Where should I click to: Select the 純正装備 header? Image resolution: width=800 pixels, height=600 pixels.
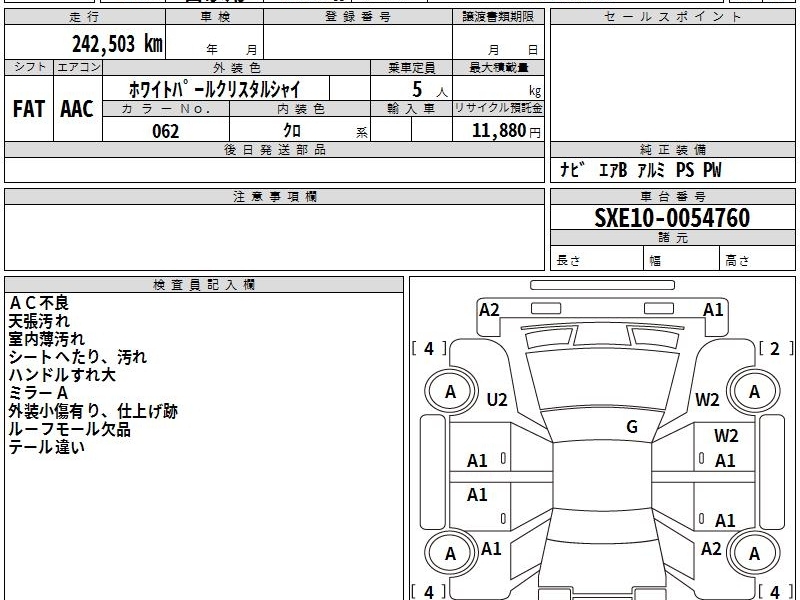pyautogui.click(x=672, y=149)
